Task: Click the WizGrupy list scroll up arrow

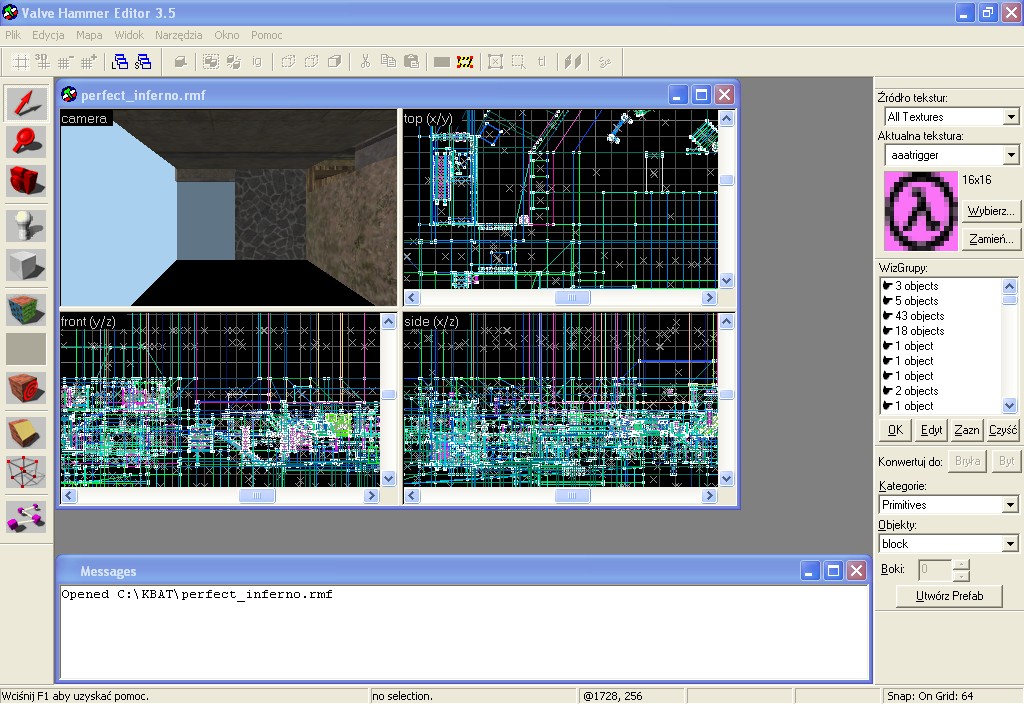Action: 1009,286
